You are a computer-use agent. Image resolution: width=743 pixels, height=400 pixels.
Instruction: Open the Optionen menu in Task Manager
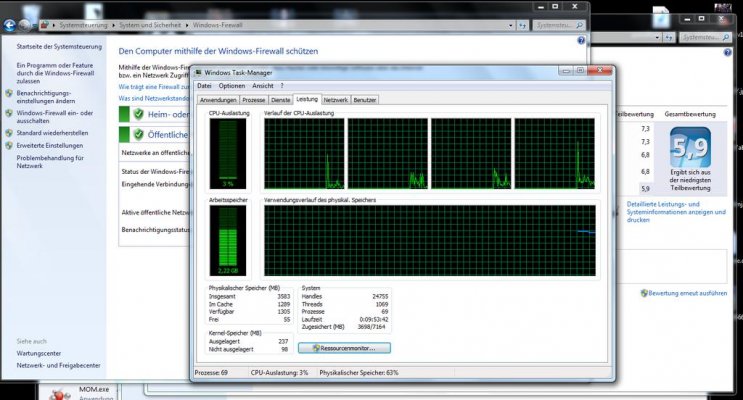pyautogui.click(x=232, y=86)
